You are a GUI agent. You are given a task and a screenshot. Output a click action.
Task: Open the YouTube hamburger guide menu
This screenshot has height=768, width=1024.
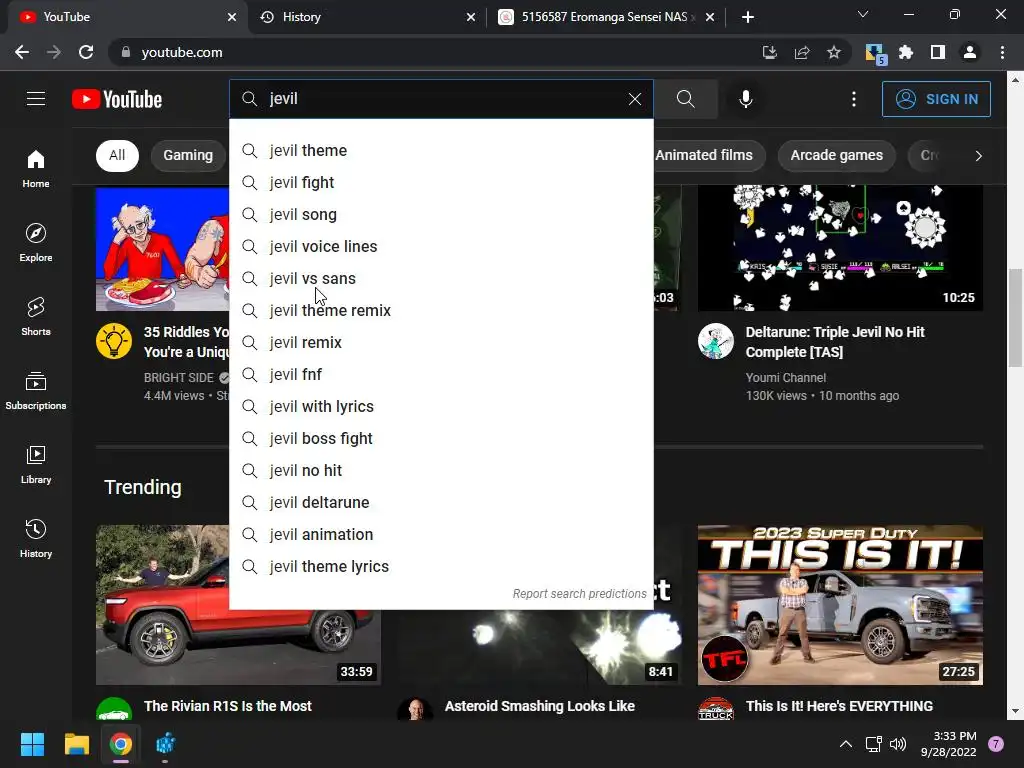(x=36, y=99)
